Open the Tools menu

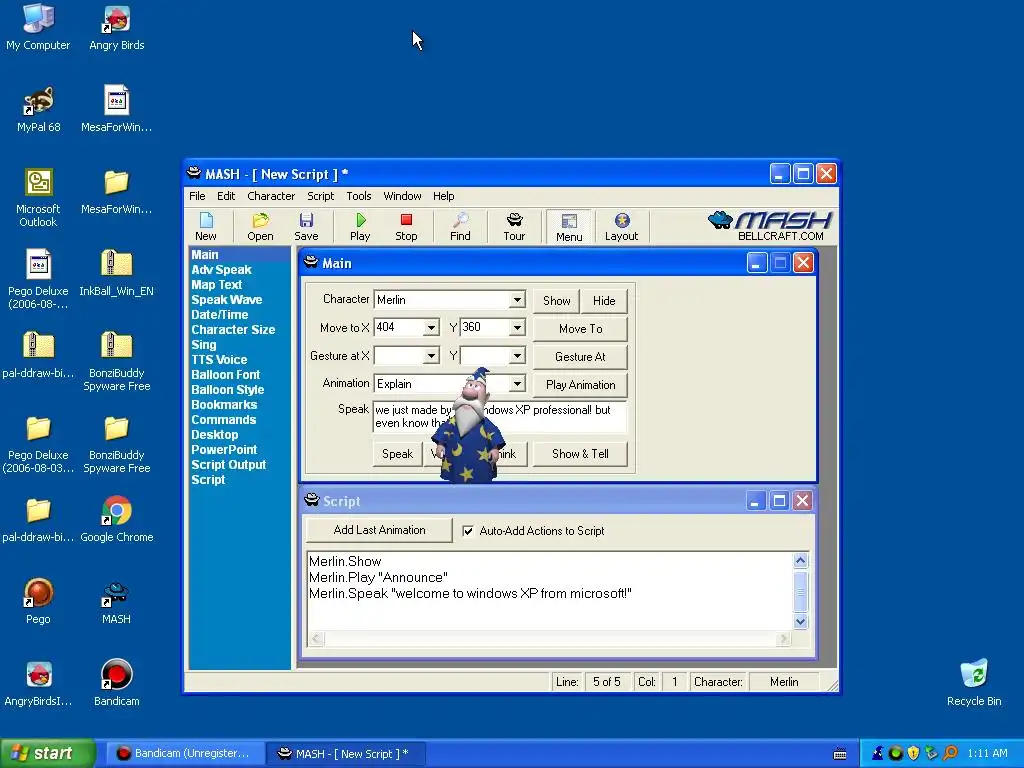click(359, 196)
